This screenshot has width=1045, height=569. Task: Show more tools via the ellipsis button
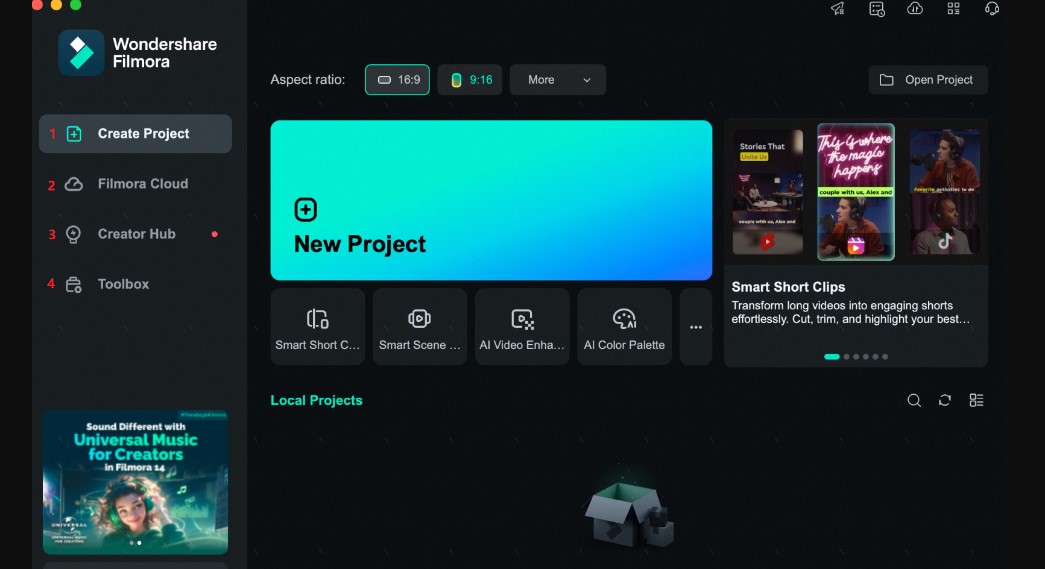(x=696, y=327)
